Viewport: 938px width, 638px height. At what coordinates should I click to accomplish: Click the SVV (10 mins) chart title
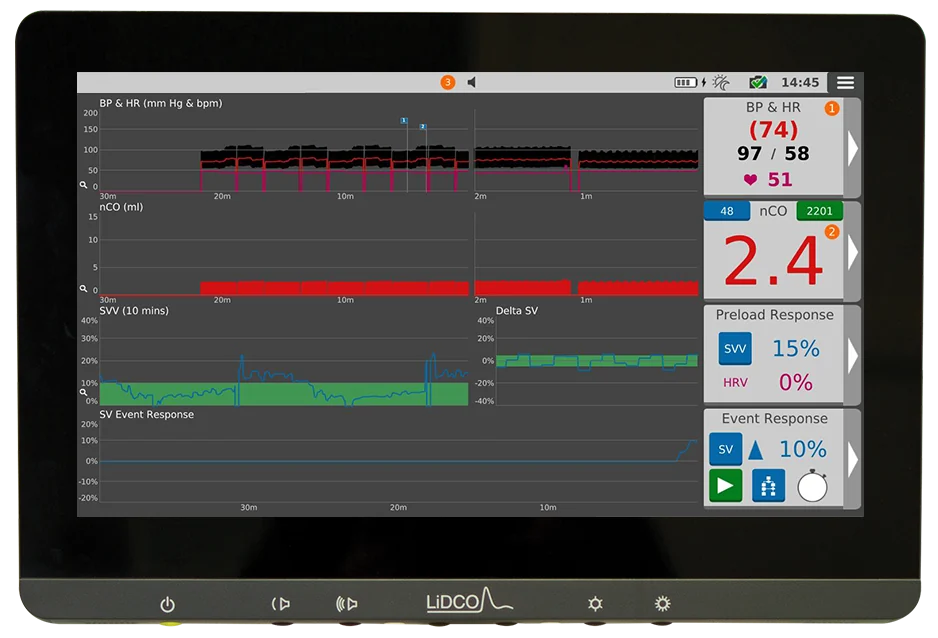134,311
